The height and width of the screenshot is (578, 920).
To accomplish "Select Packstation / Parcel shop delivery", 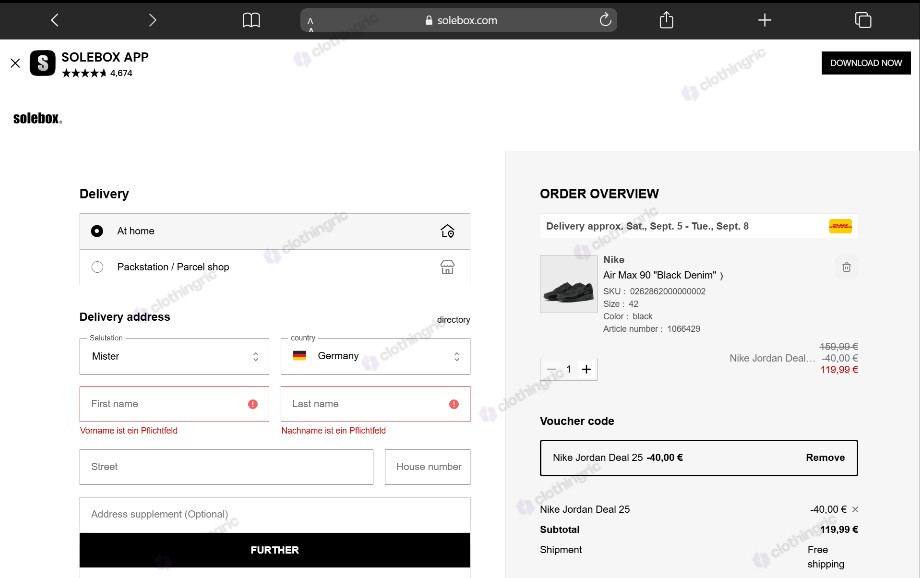I will 275,267.
